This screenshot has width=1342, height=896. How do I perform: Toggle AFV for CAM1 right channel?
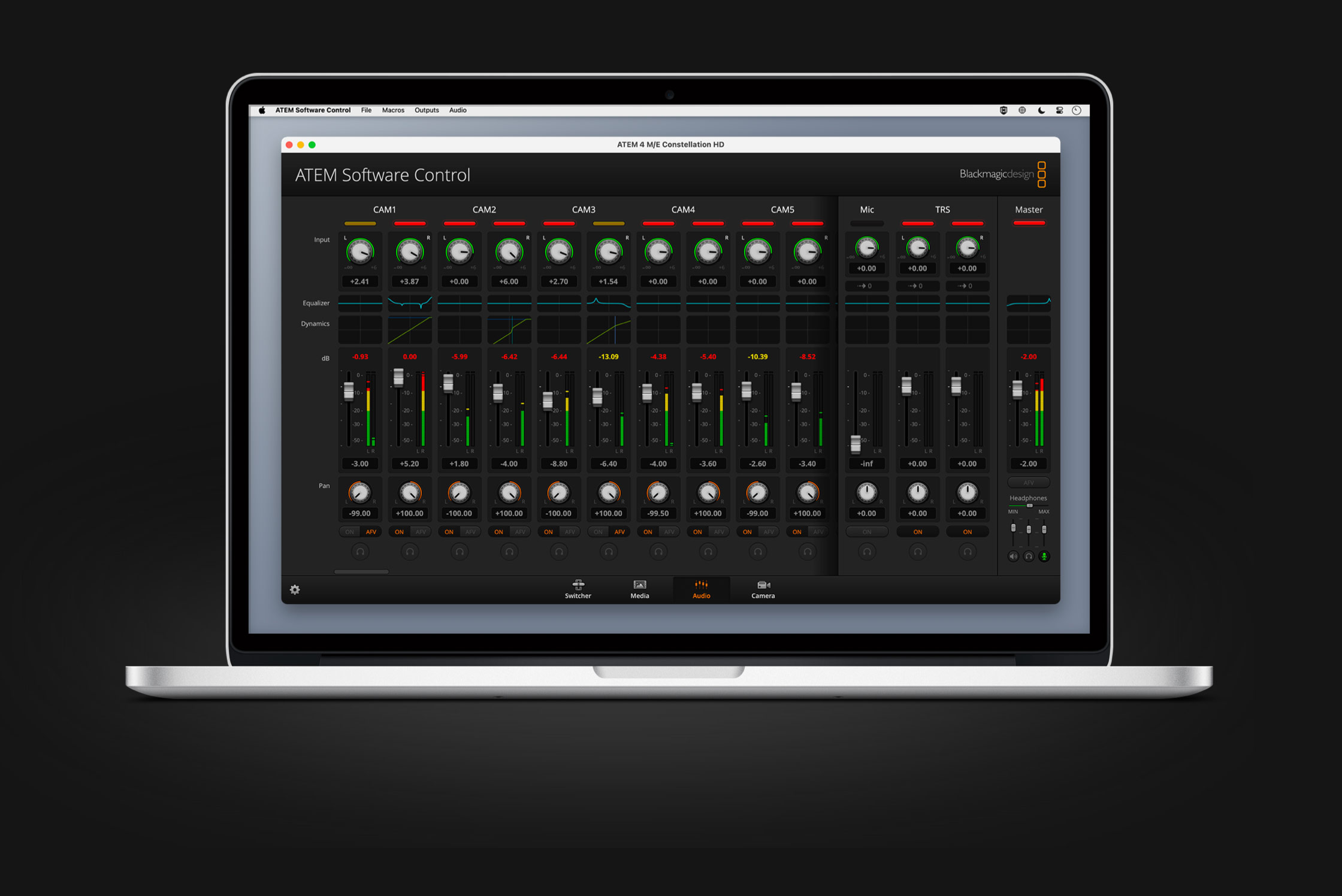pyautogui.click(x=421, y=532)
